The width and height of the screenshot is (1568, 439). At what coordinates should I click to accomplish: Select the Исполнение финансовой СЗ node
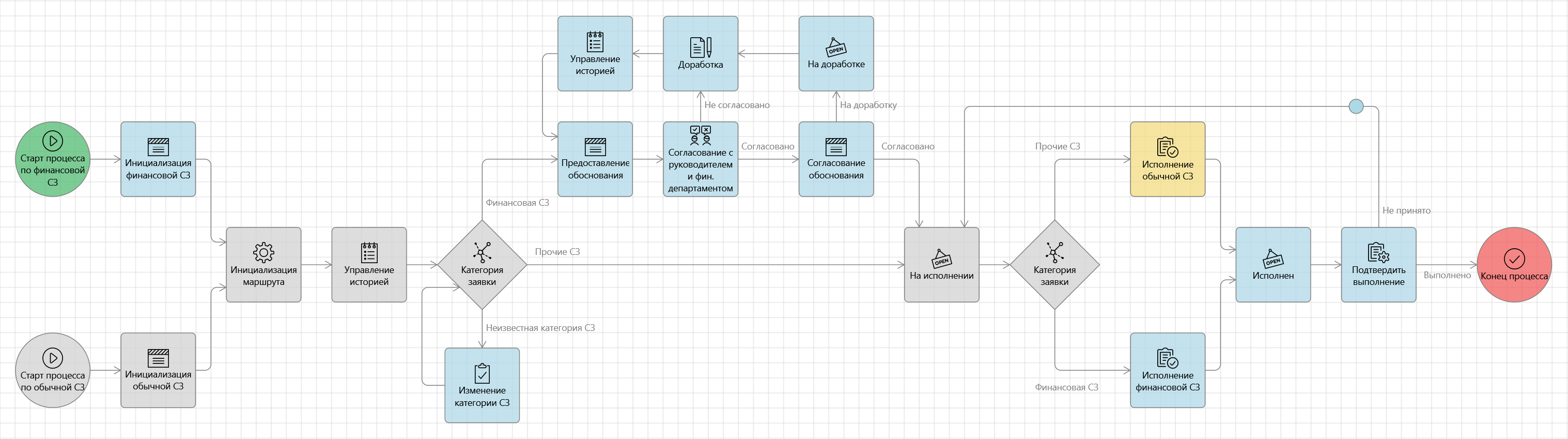coord(1167,370)
